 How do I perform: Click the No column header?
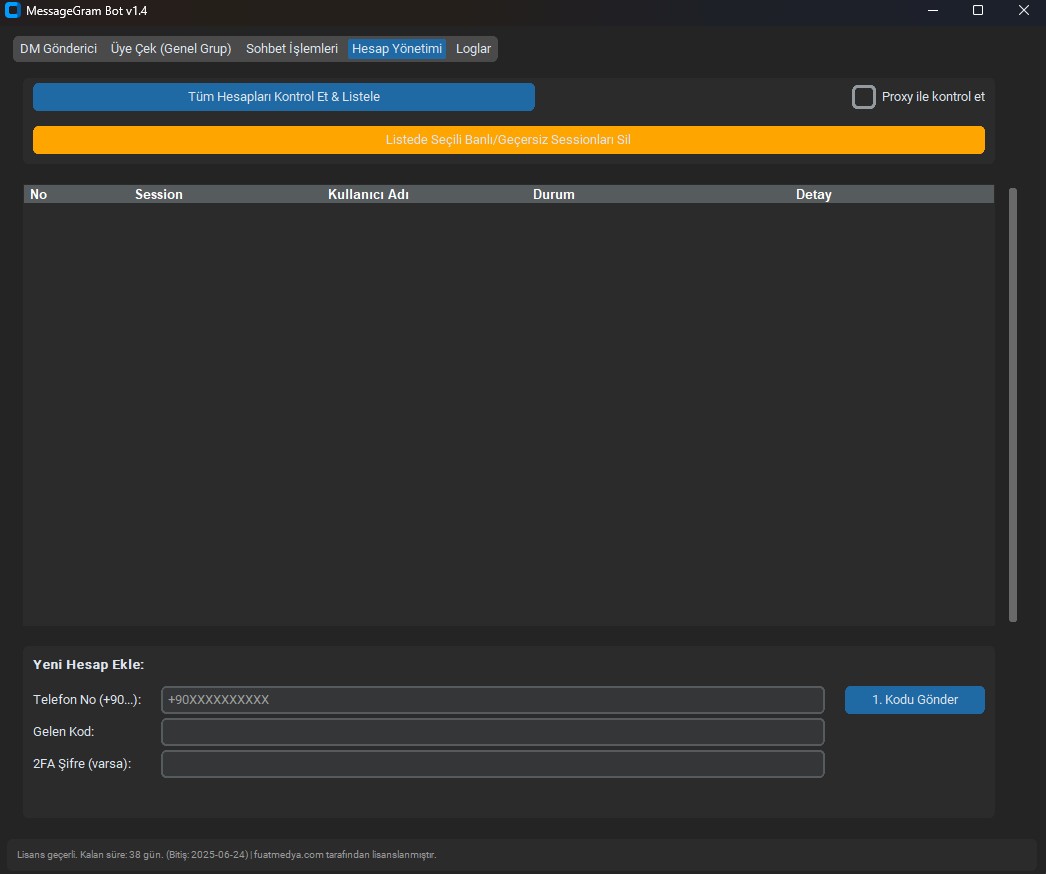point(39,194)
